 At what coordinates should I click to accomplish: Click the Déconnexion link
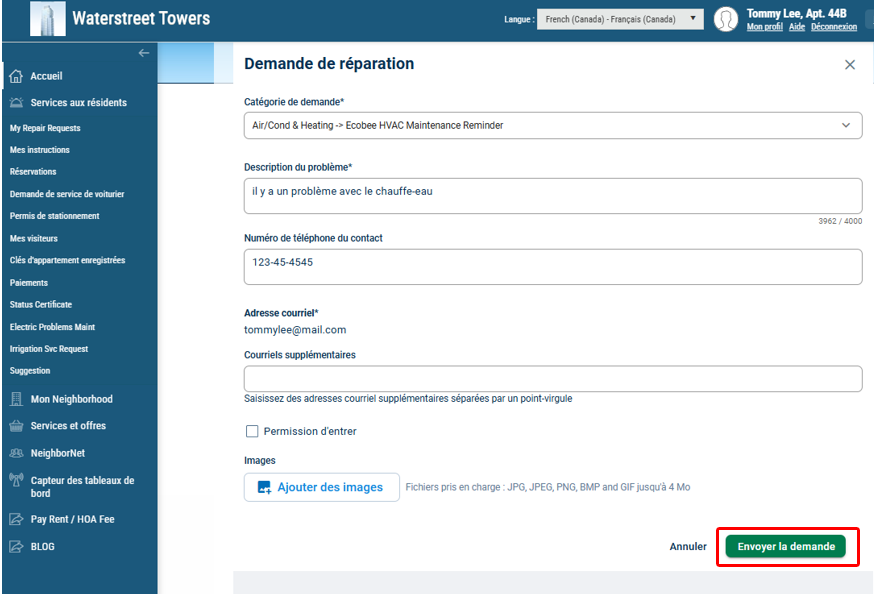click(x=834, y=27)
